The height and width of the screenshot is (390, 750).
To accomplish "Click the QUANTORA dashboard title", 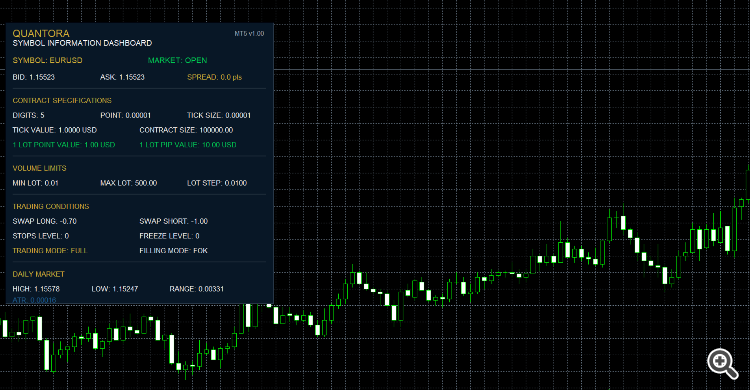I will point(41,33).
